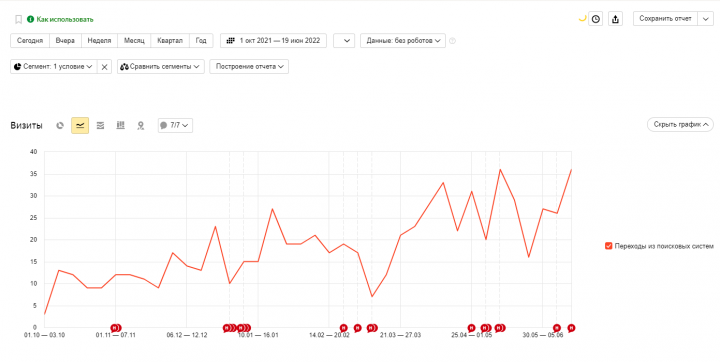Viewport: 720px width, 362px height.
Task: Select the line chart view icon
Action: point(80,125)
